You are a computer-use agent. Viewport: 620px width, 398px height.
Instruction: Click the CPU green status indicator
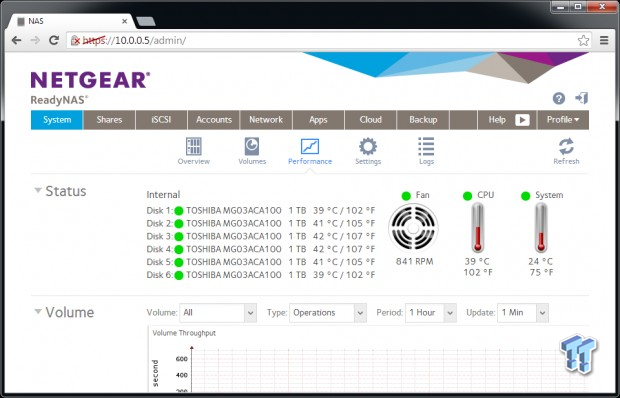click(x=467, y=196)
